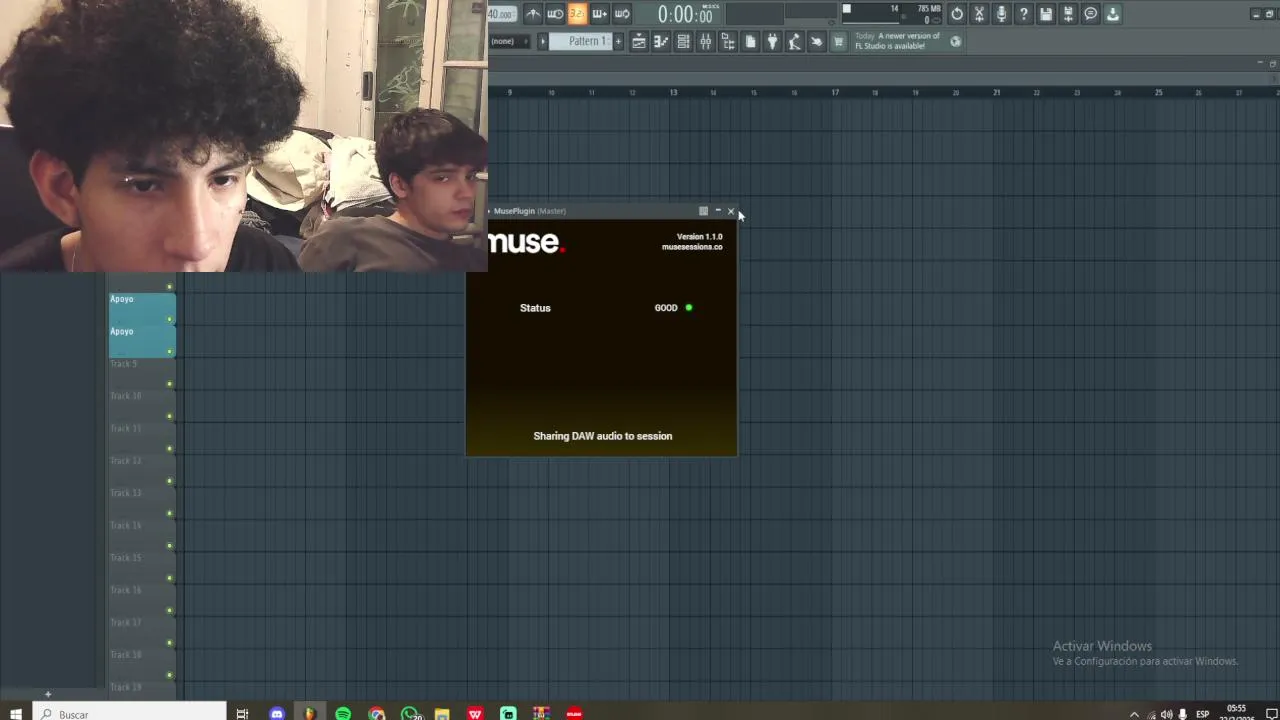This screenshot has height=720, width=1280.
Task: Jump to bar 13 on playlist timeline
Action: [x=673, y=92]
